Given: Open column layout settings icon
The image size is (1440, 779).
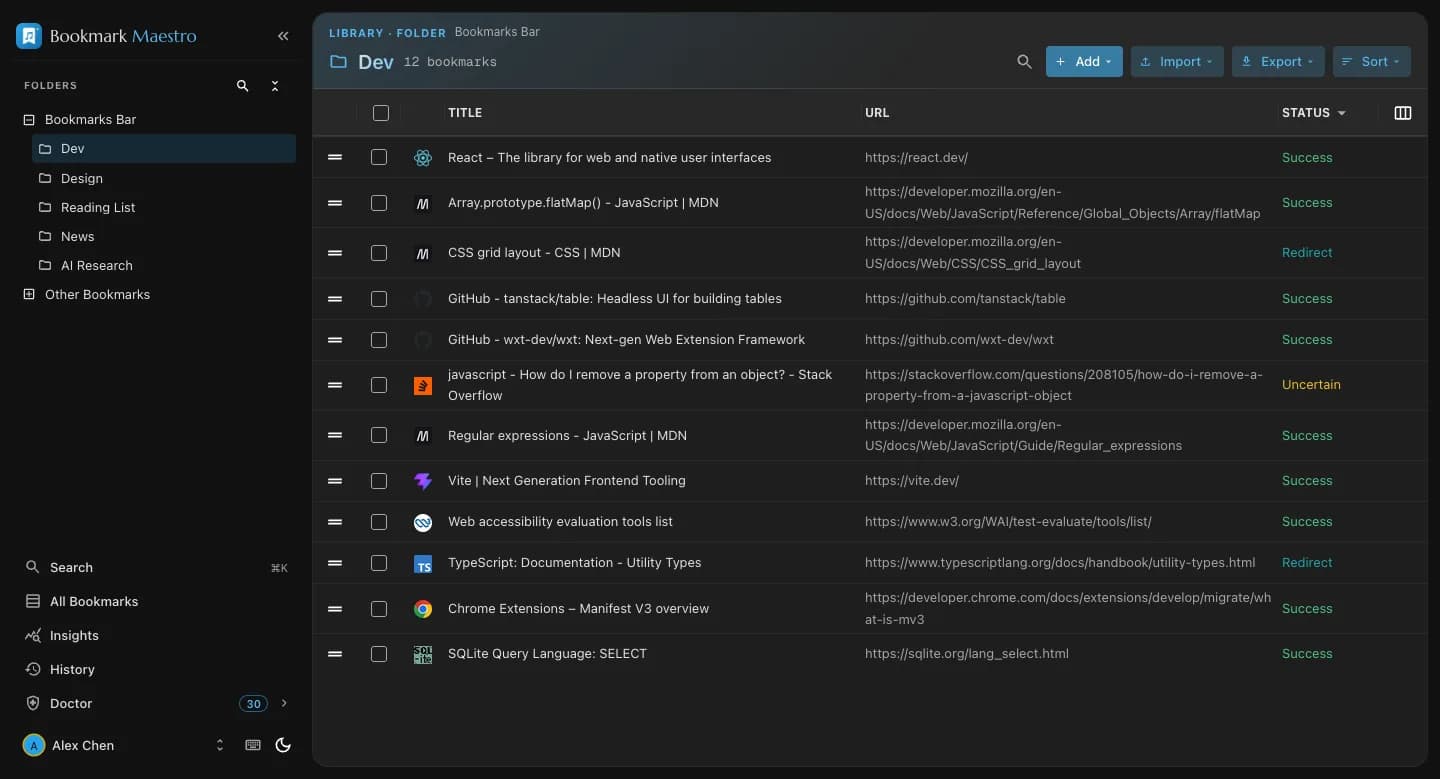Looking at the screenshot, I should pyautogui.click(x=1403, y=113).
